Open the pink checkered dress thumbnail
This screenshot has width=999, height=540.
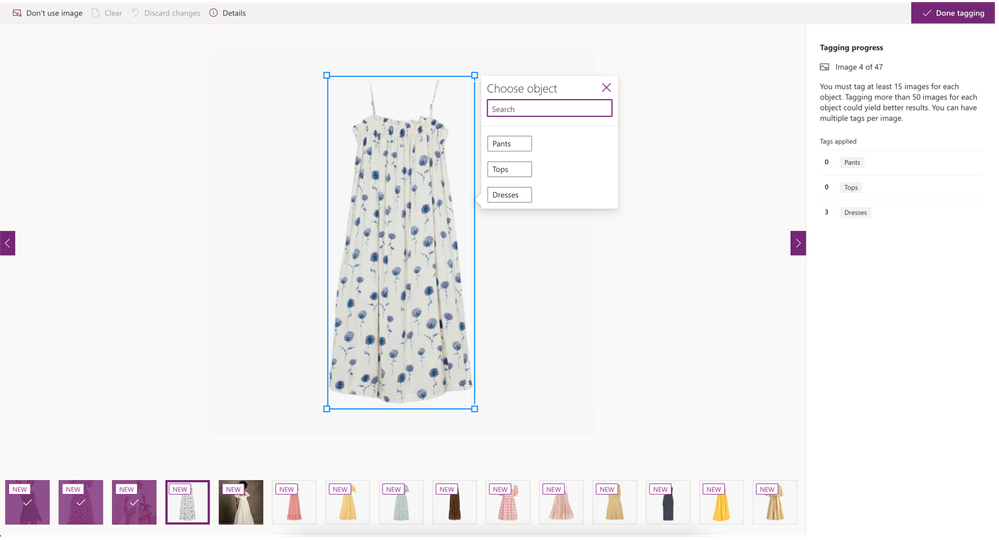(508, 502)
